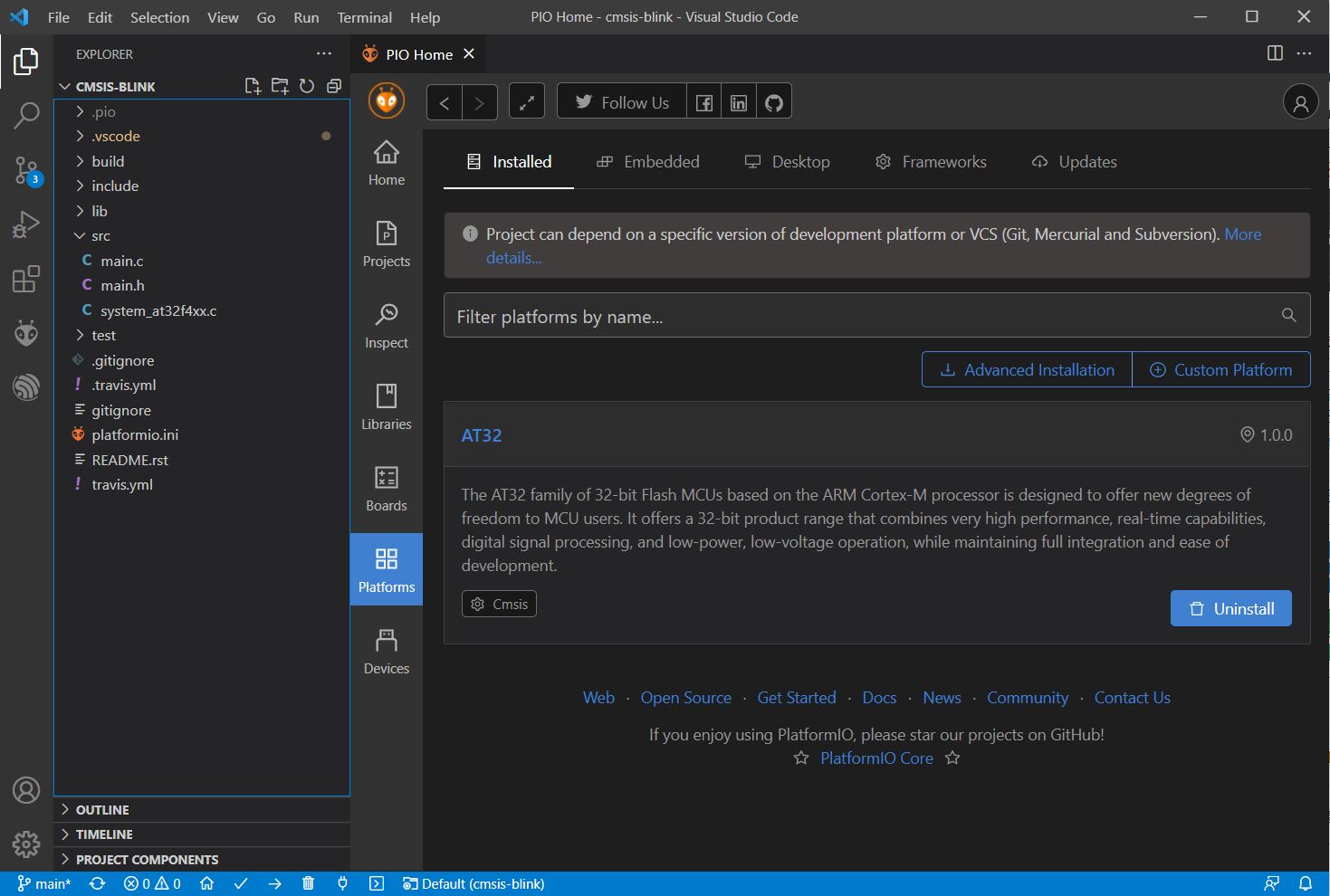The image size is (1330, 896).
Task: Open the Accounts icon in activity bar
Action: pos(26,790)
